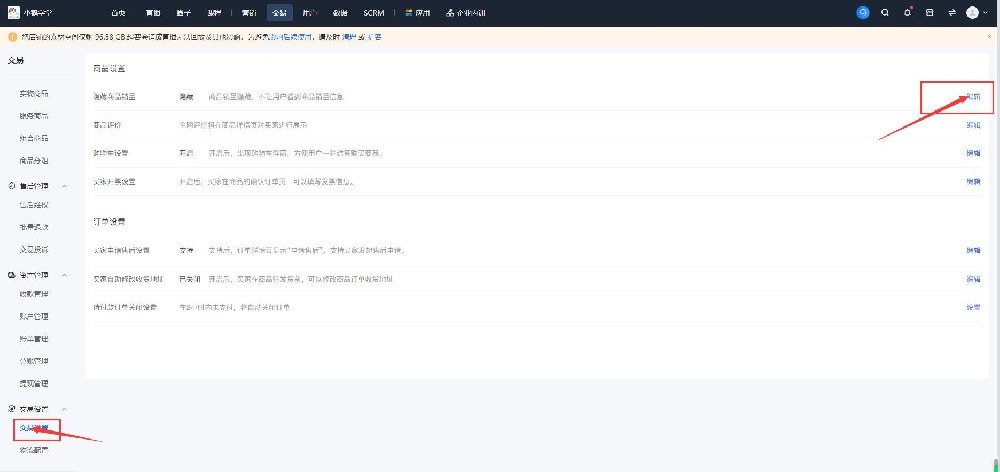Screen dimensions: 1000x472
Task: Click the people icon beside 企业培训
Action: 450,13
